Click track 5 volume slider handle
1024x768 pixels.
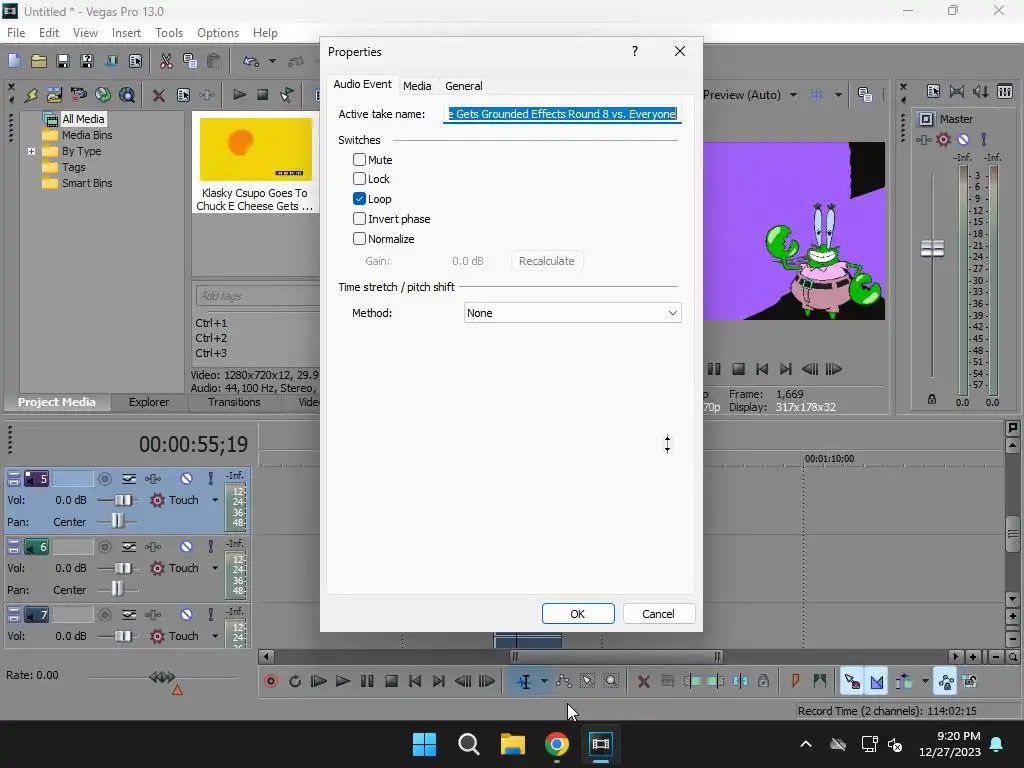123,500
